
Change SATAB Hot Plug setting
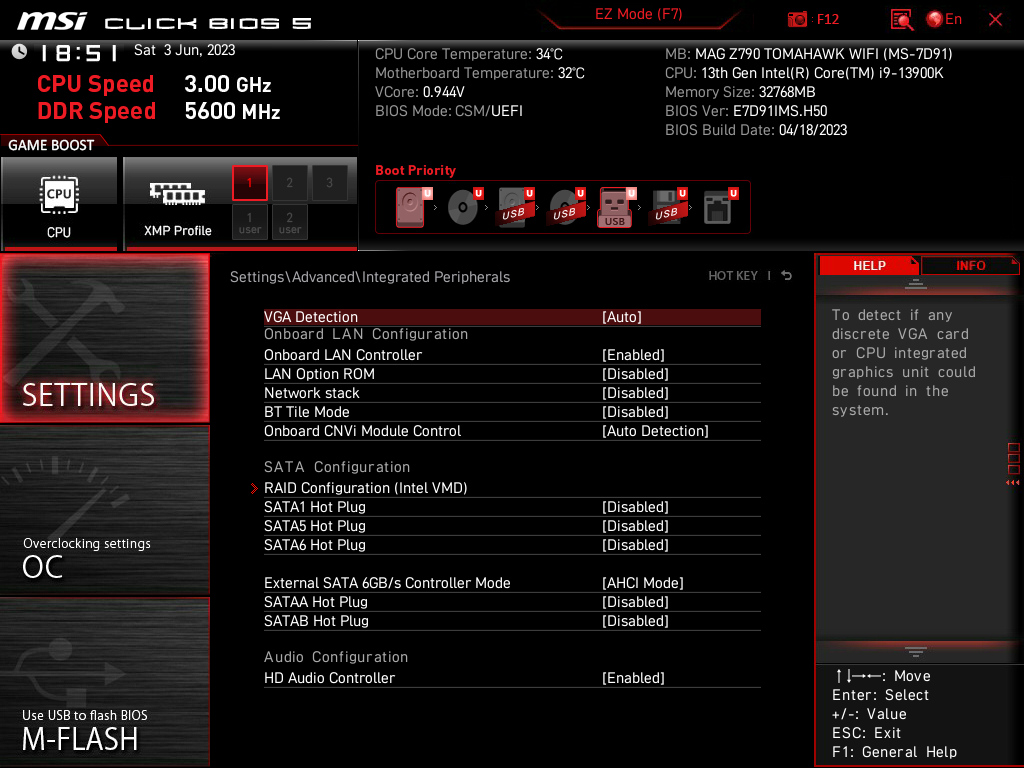tap(512, 620)
